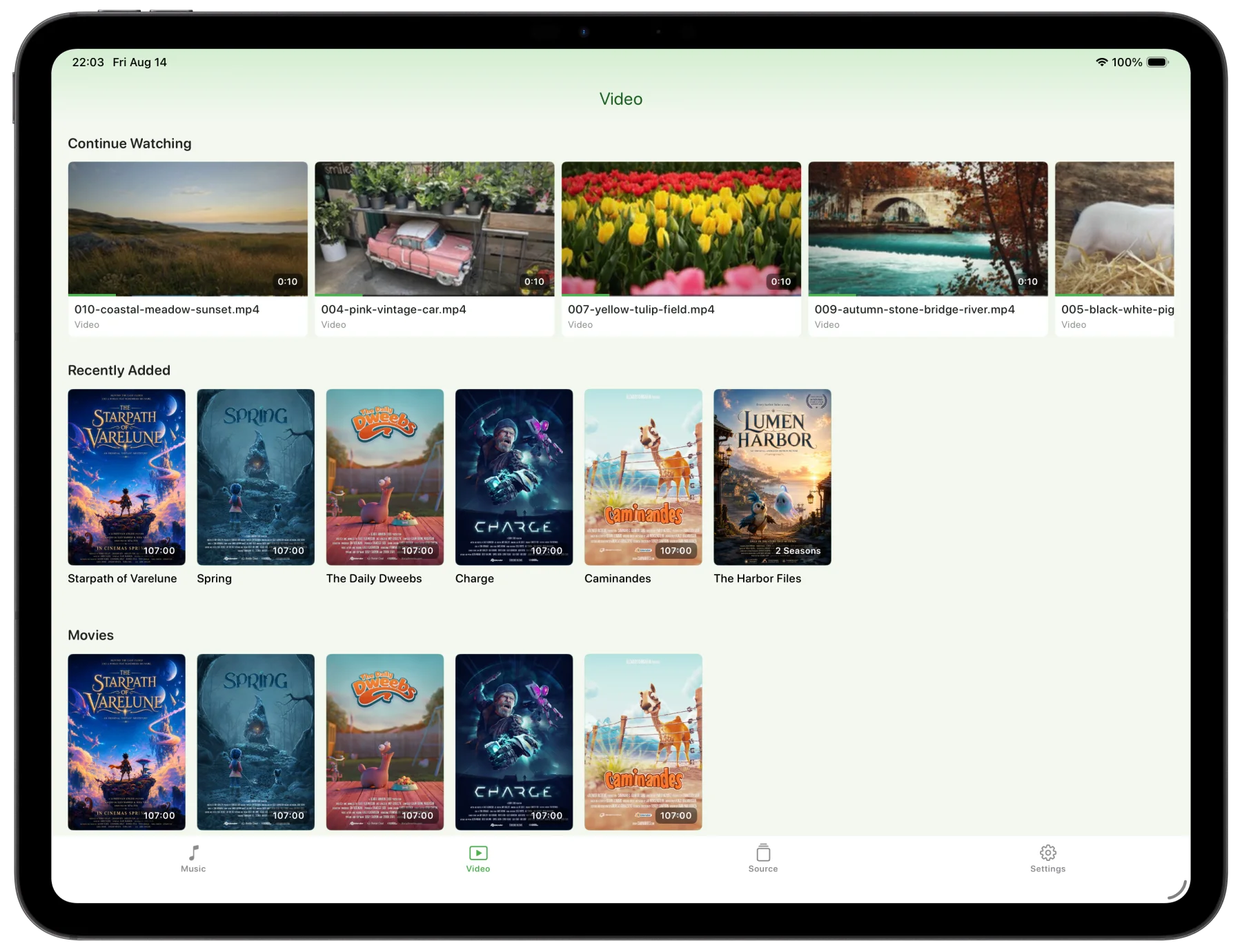The height and width of the screenshot is (952, 1242).
Task: Click The Daily Dweebs title text
Action: [x=374, y=579]
